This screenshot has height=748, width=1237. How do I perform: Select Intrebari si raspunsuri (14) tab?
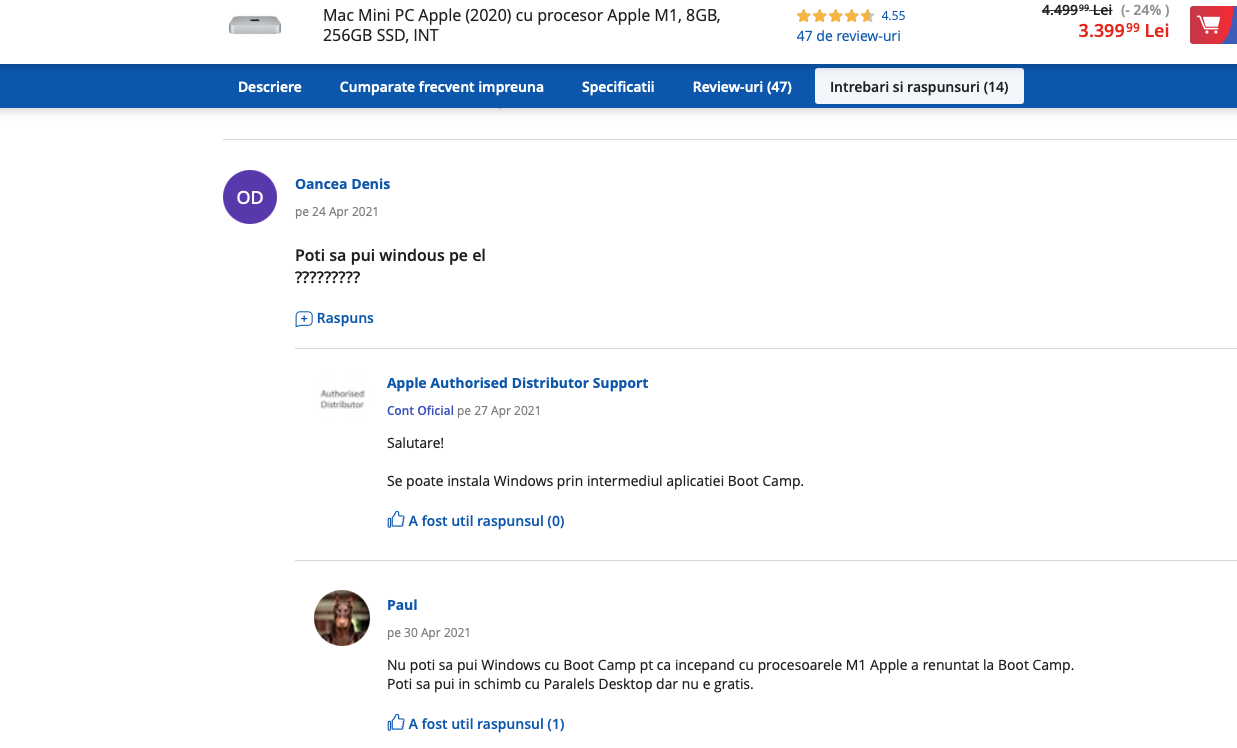pyautogui.click(x=919, y=87)
